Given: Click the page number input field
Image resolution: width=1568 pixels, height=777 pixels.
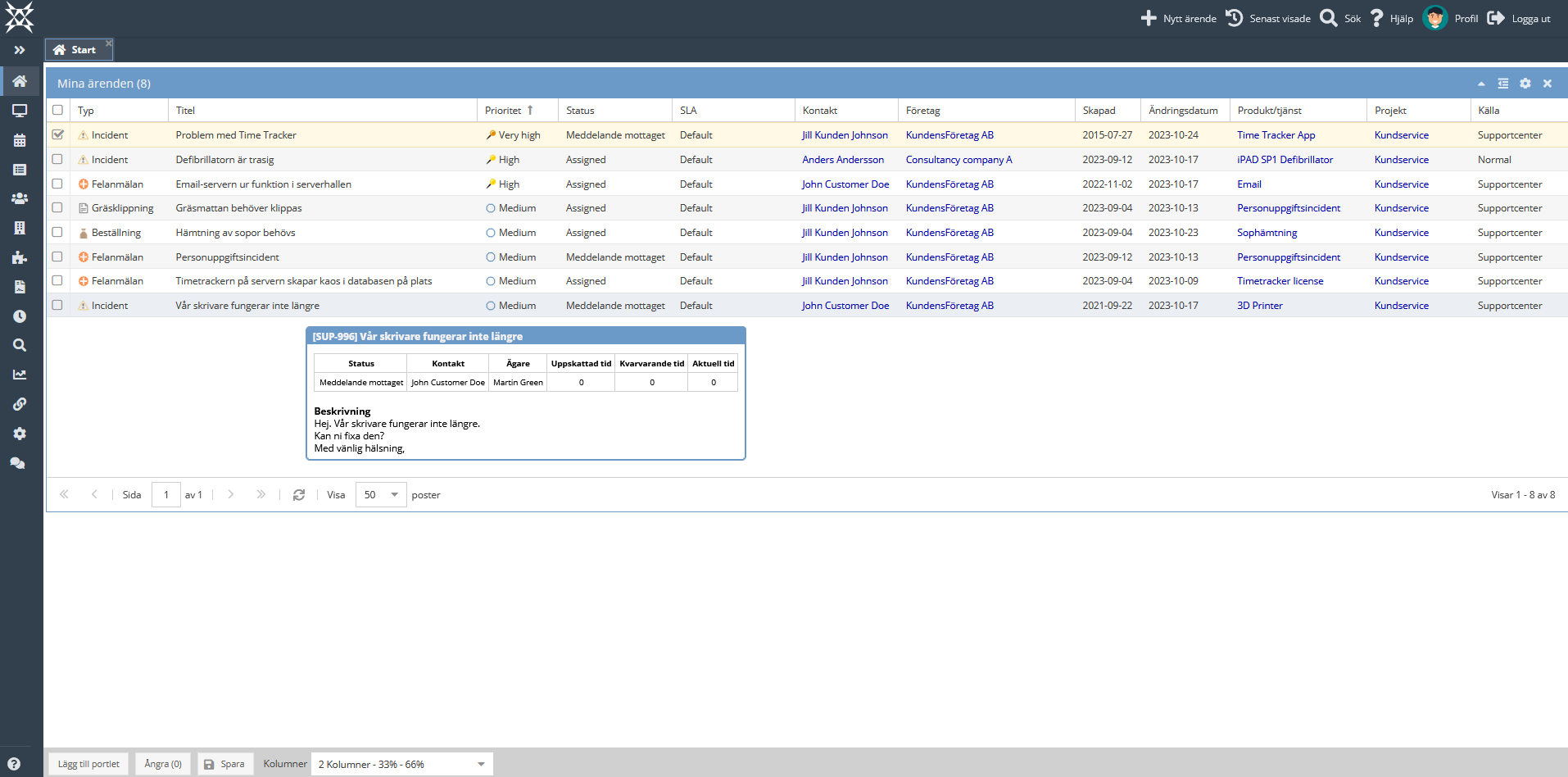Looking at the screenshot, I should tap(166, 495).
